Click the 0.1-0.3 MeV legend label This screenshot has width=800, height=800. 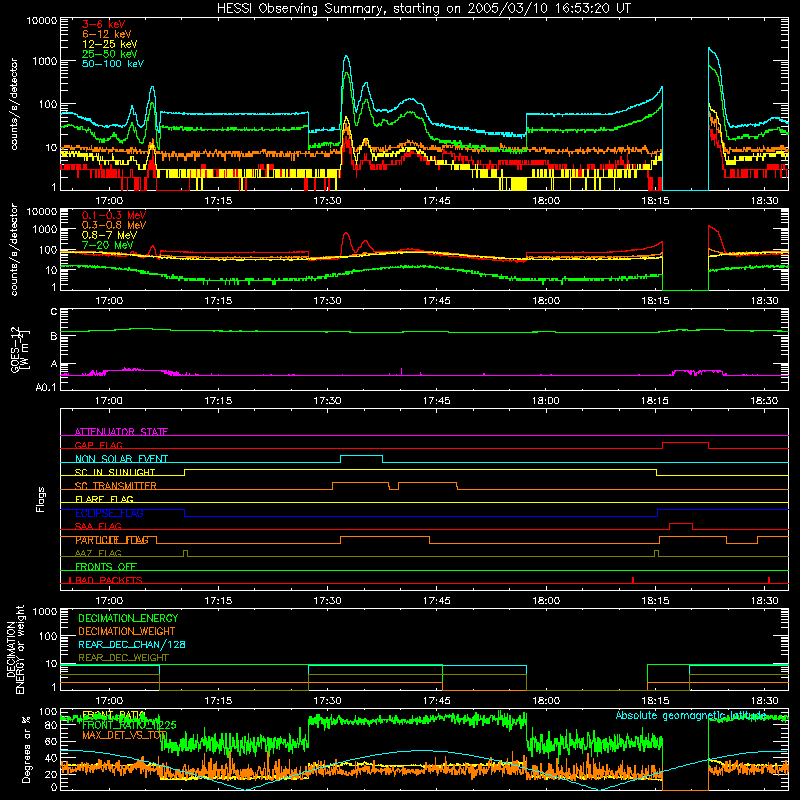[114, 215]
